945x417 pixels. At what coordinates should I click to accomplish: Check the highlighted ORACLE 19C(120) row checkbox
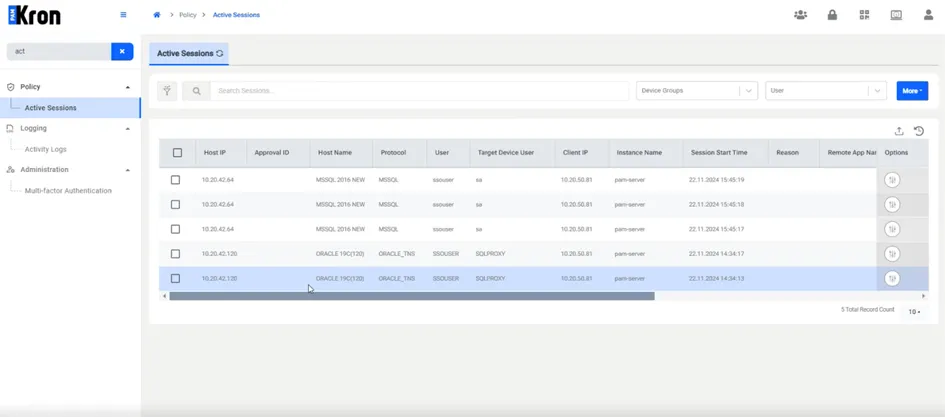pos(175,278)
